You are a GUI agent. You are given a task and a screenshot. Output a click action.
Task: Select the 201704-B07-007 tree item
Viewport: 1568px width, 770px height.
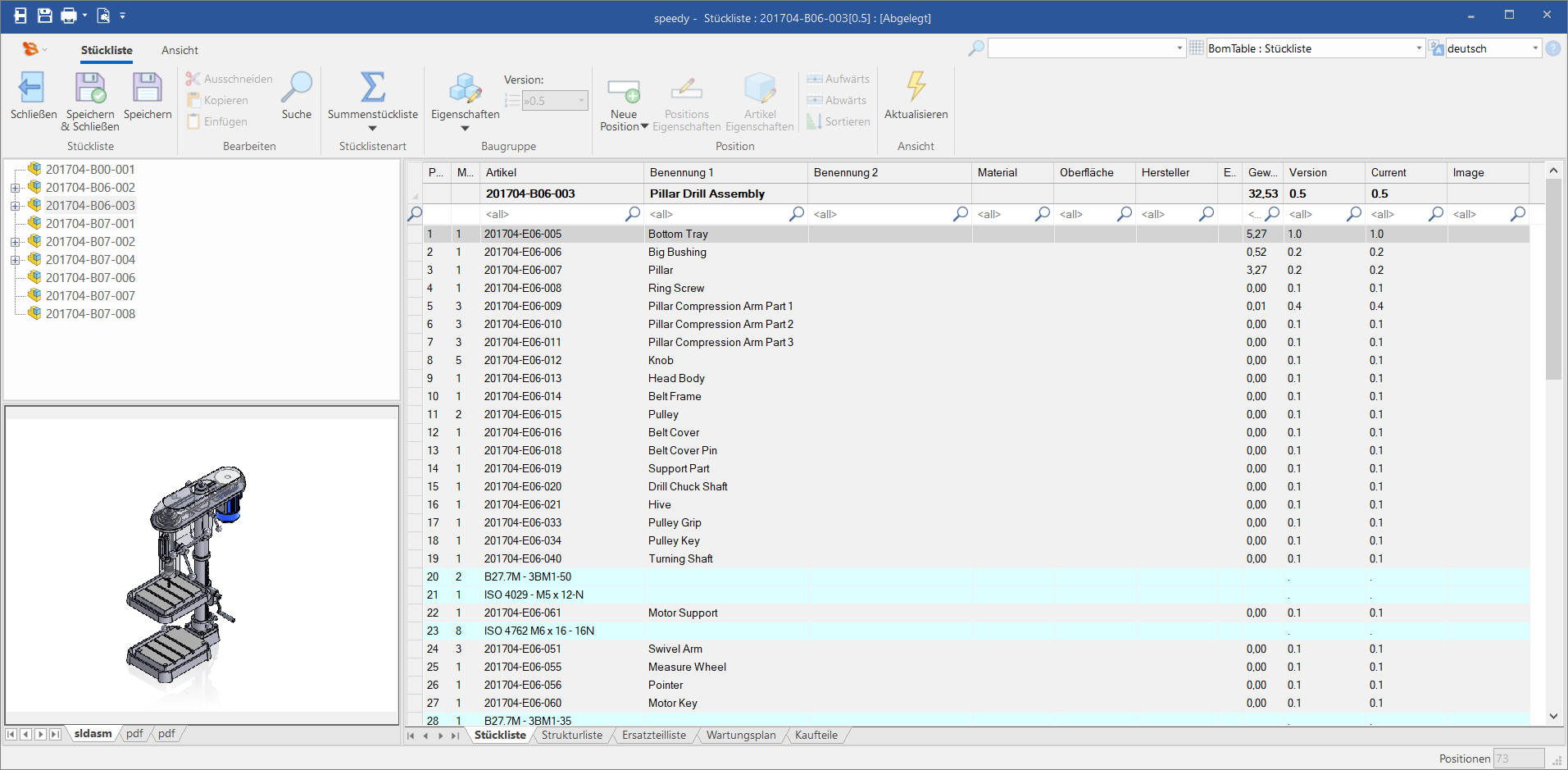pos(90,296)
